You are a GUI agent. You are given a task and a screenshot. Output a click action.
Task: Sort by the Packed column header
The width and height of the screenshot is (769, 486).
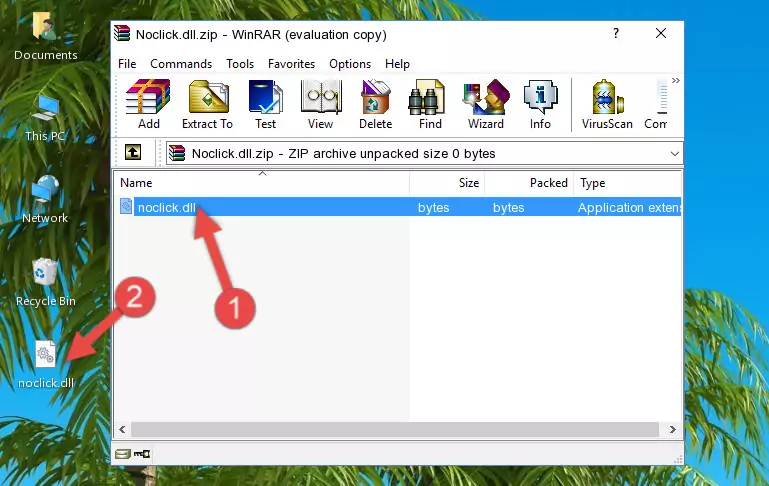pyautogui.click(x=529, y=183)
